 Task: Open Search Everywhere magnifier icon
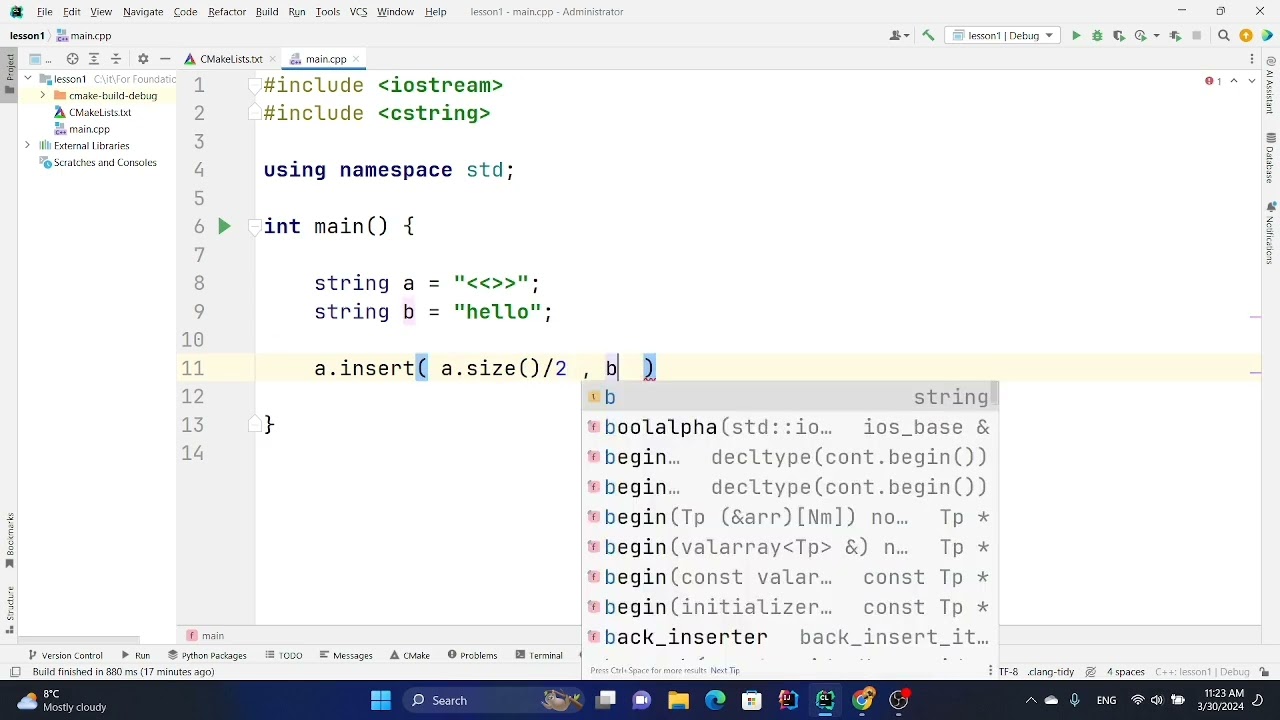1224,36
